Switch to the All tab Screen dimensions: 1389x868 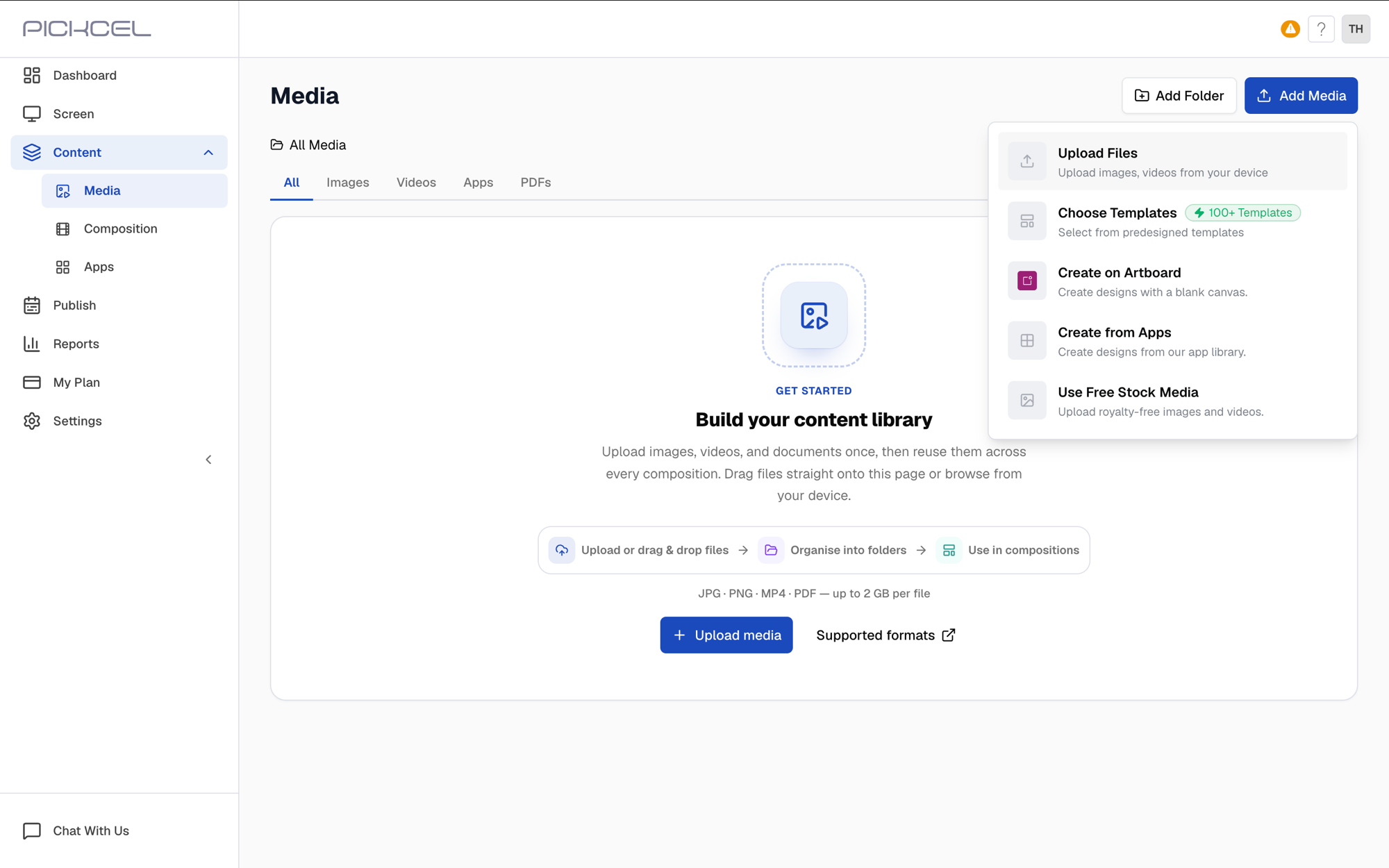[x=292, y=183]
